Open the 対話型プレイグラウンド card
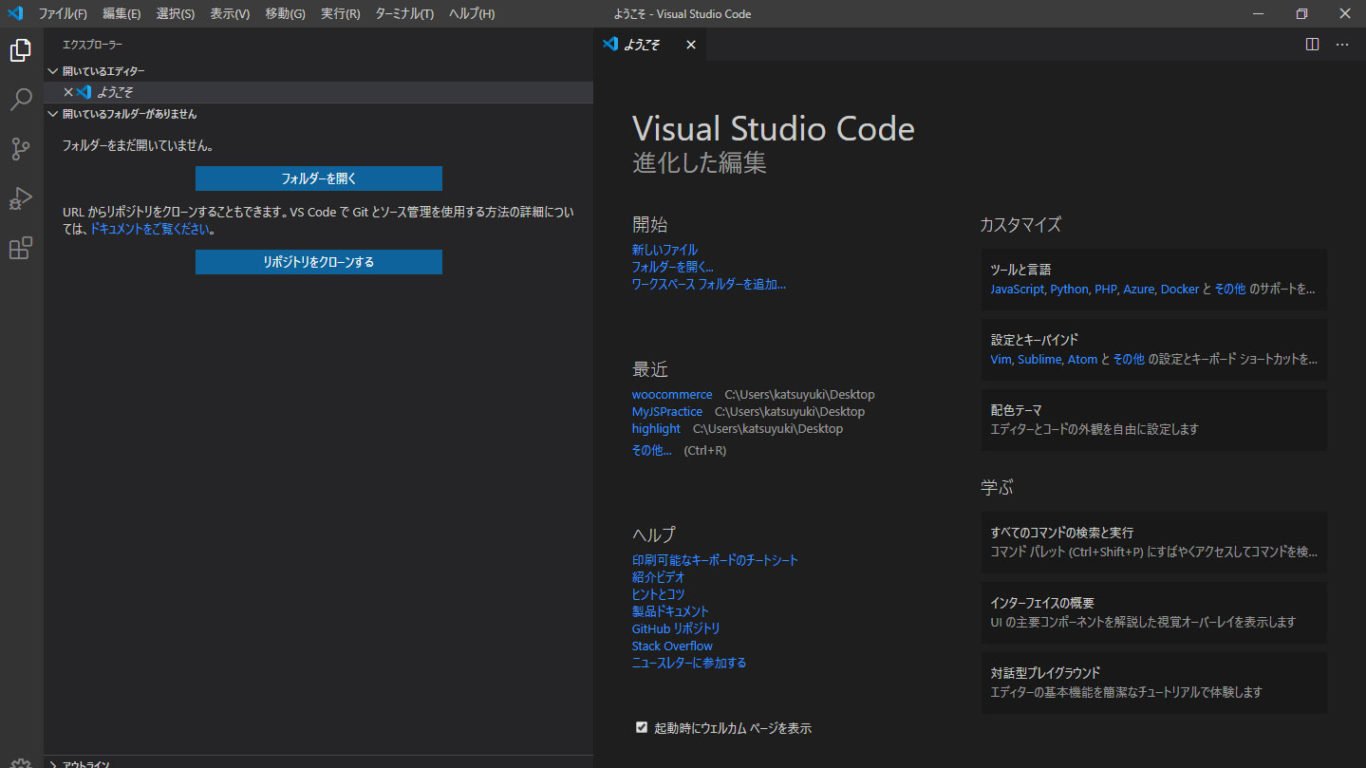Viewport: 1366px width, 768px height. point(1154,682)
